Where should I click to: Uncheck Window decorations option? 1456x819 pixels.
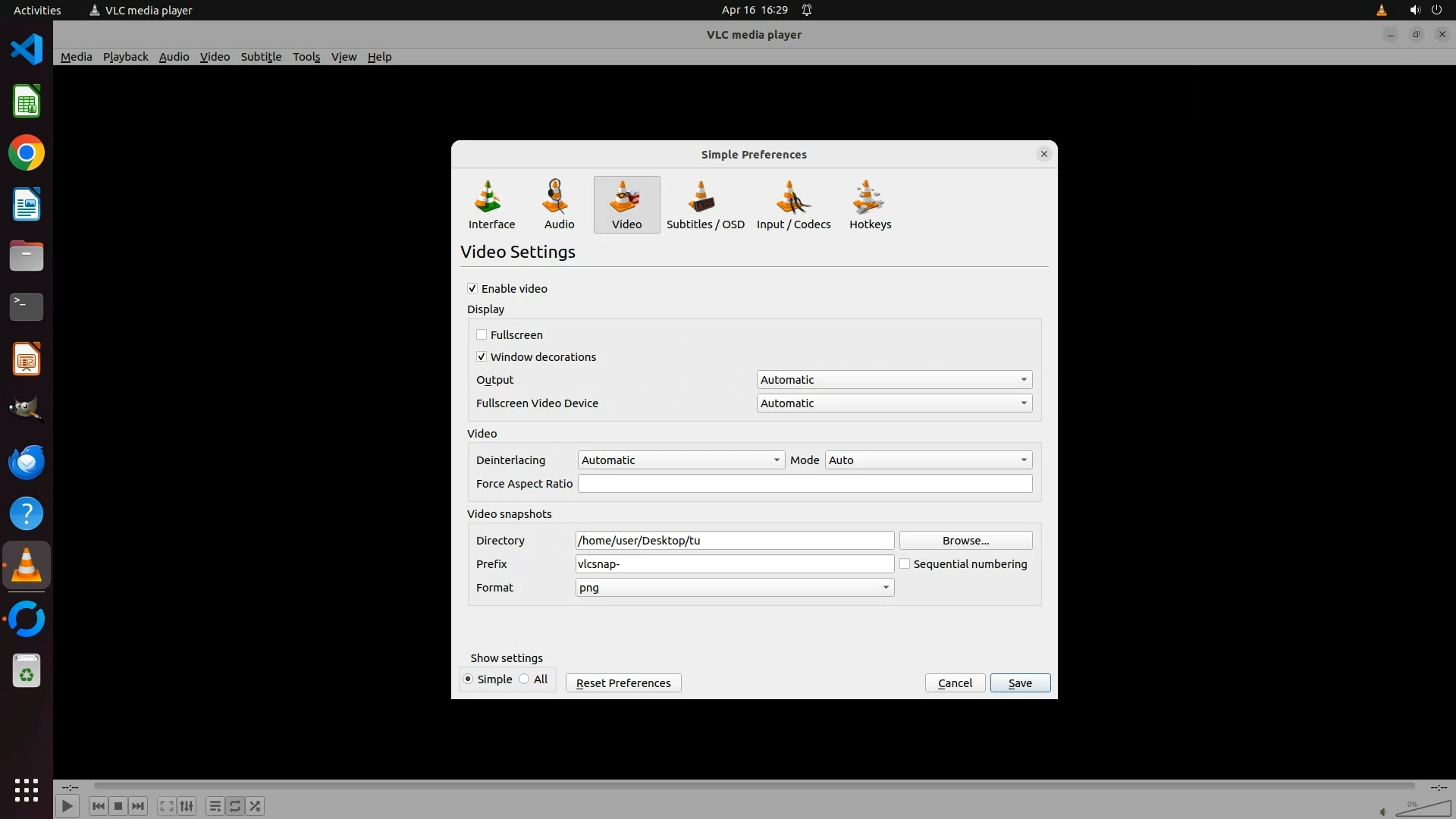click(x=482, y=356)
